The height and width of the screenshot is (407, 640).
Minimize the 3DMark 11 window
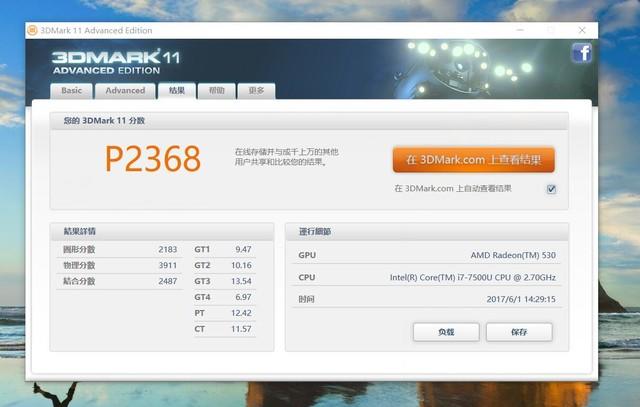click(520, 30)
